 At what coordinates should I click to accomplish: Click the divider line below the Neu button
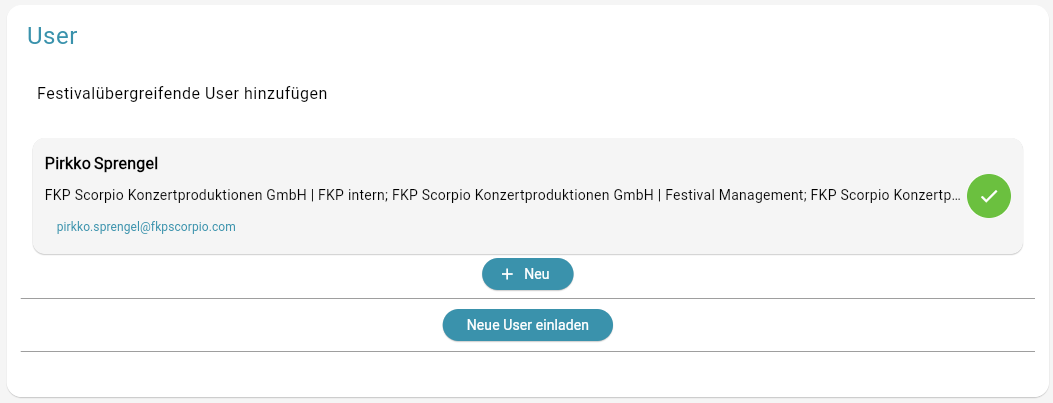[528, 298]
